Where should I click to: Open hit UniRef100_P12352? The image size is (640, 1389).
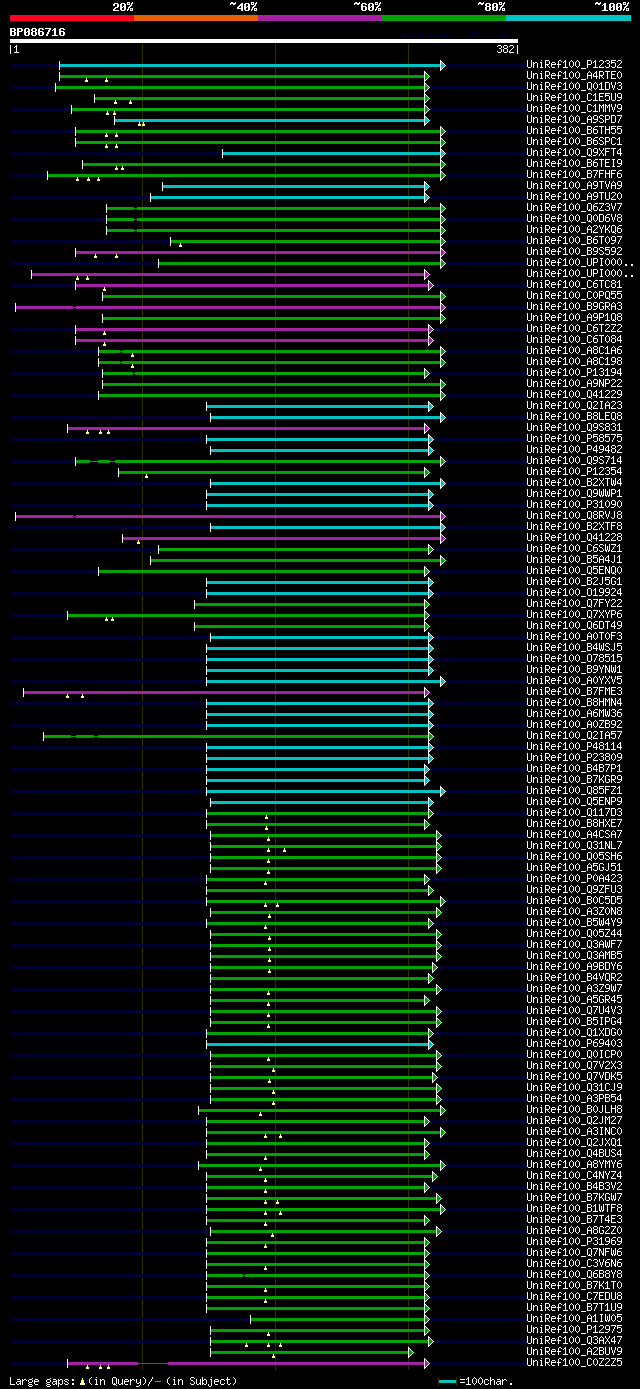574,64
